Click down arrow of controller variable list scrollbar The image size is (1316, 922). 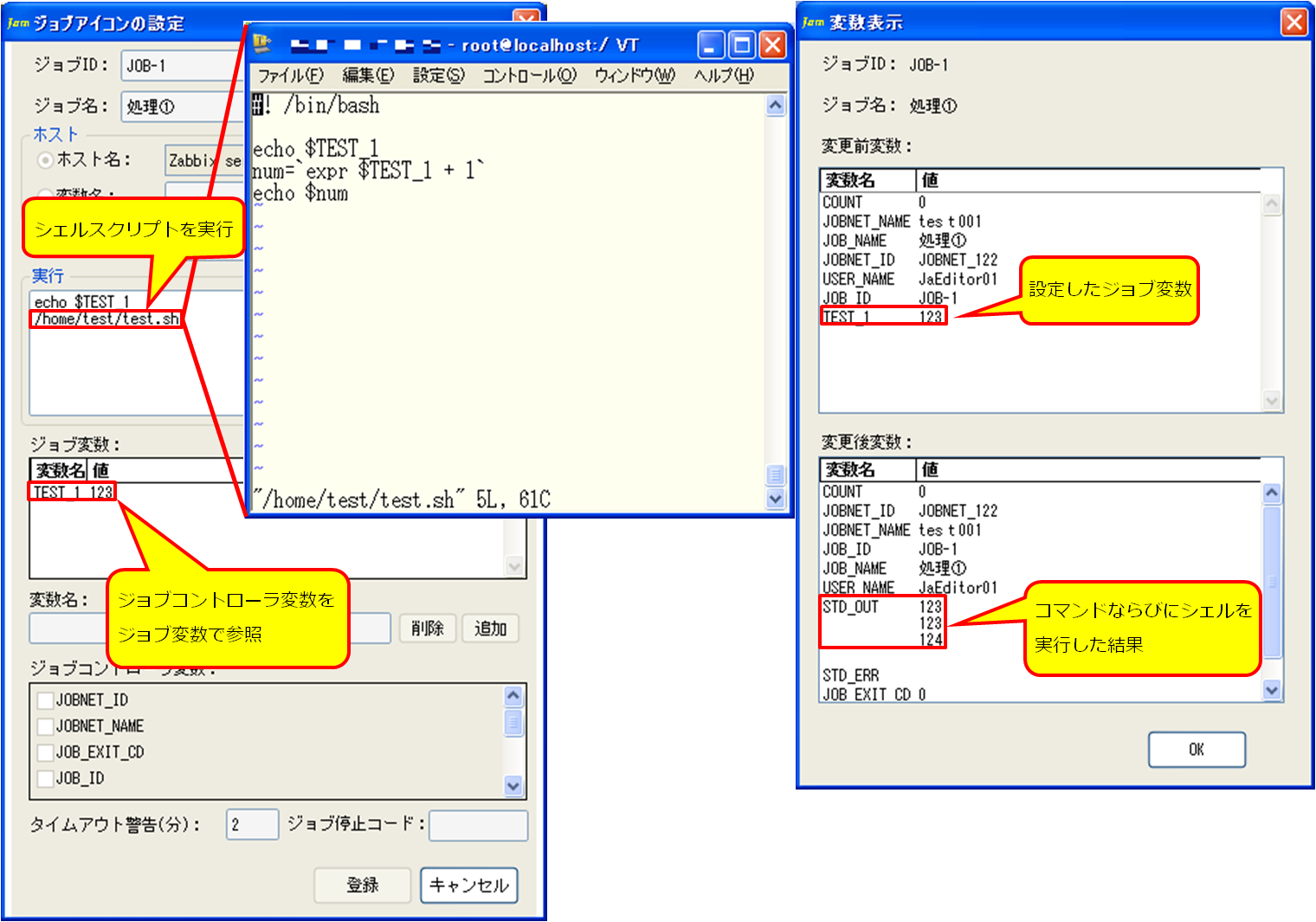513,786
